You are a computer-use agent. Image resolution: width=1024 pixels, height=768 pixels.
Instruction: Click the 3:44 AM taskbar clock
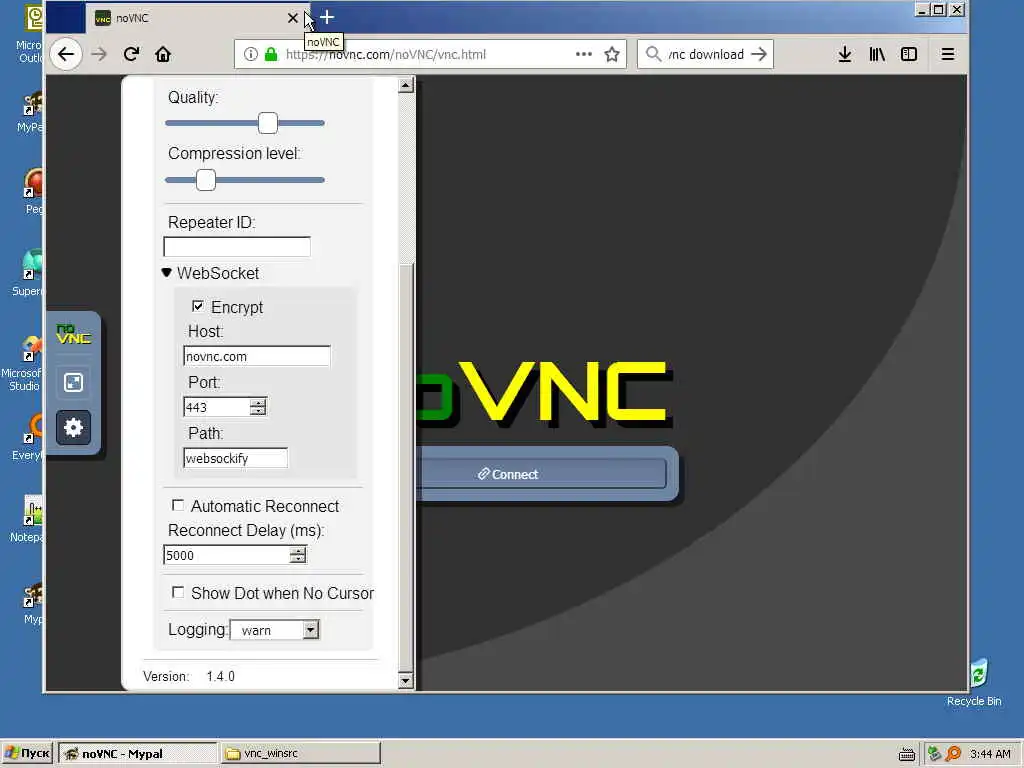(990, 754)
